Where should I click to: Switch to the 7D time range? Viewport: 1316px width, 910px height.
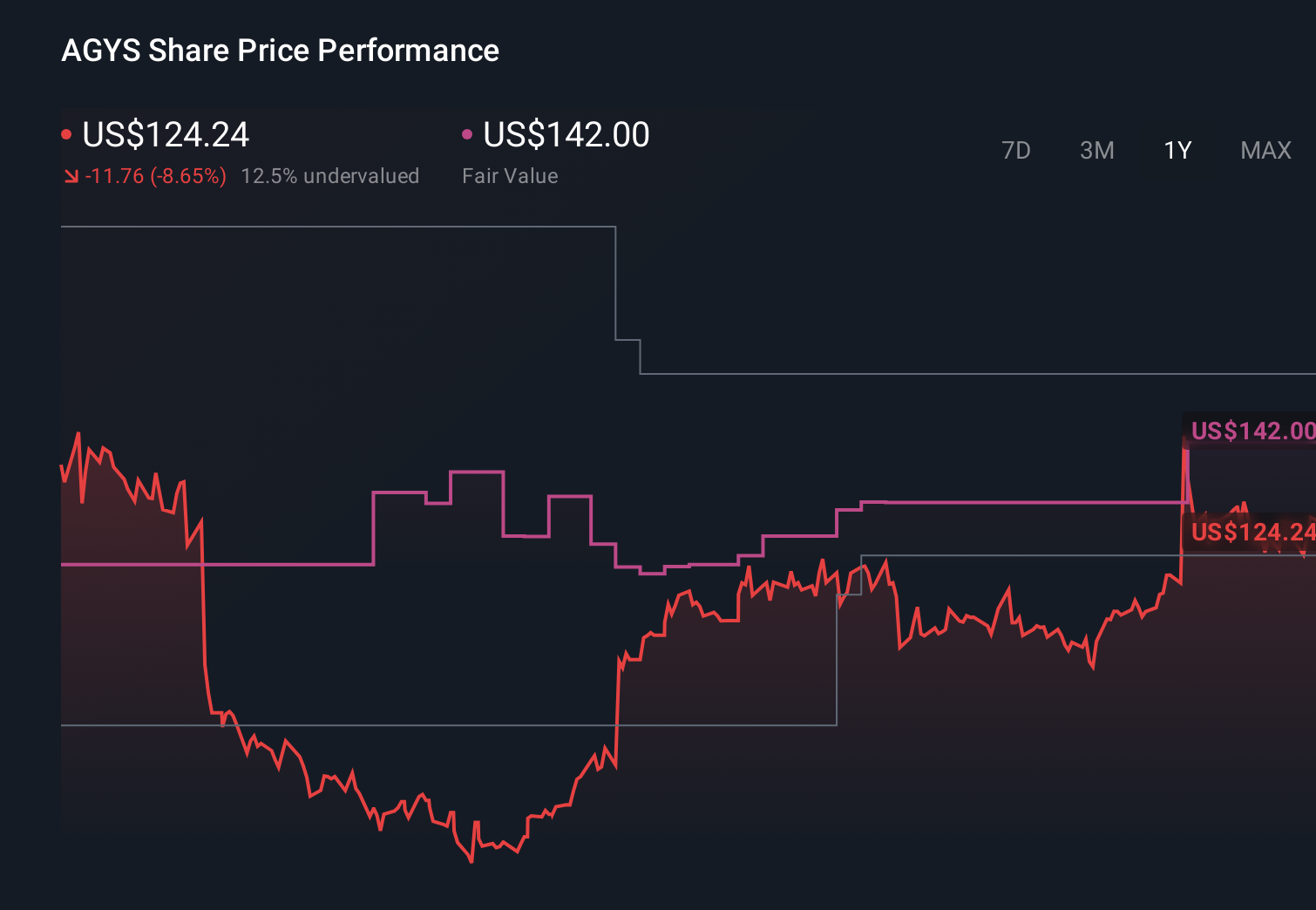(x=1016, y=150)
